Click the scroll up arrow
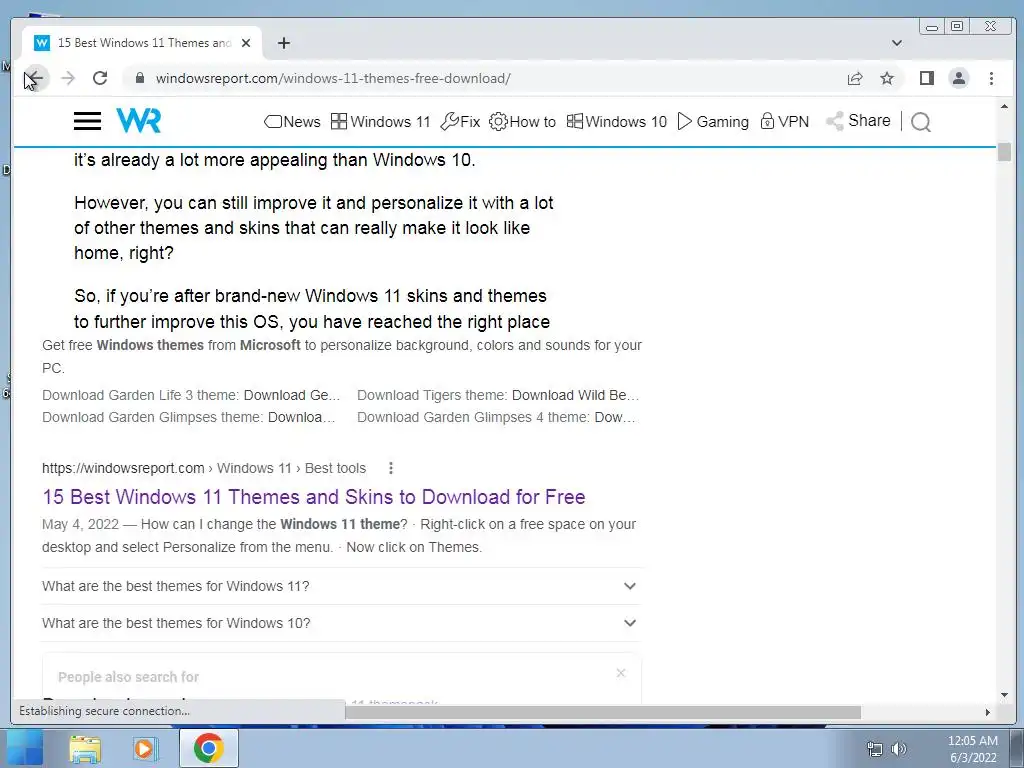Screen dimensions: 1024x768 [1004, 106]
